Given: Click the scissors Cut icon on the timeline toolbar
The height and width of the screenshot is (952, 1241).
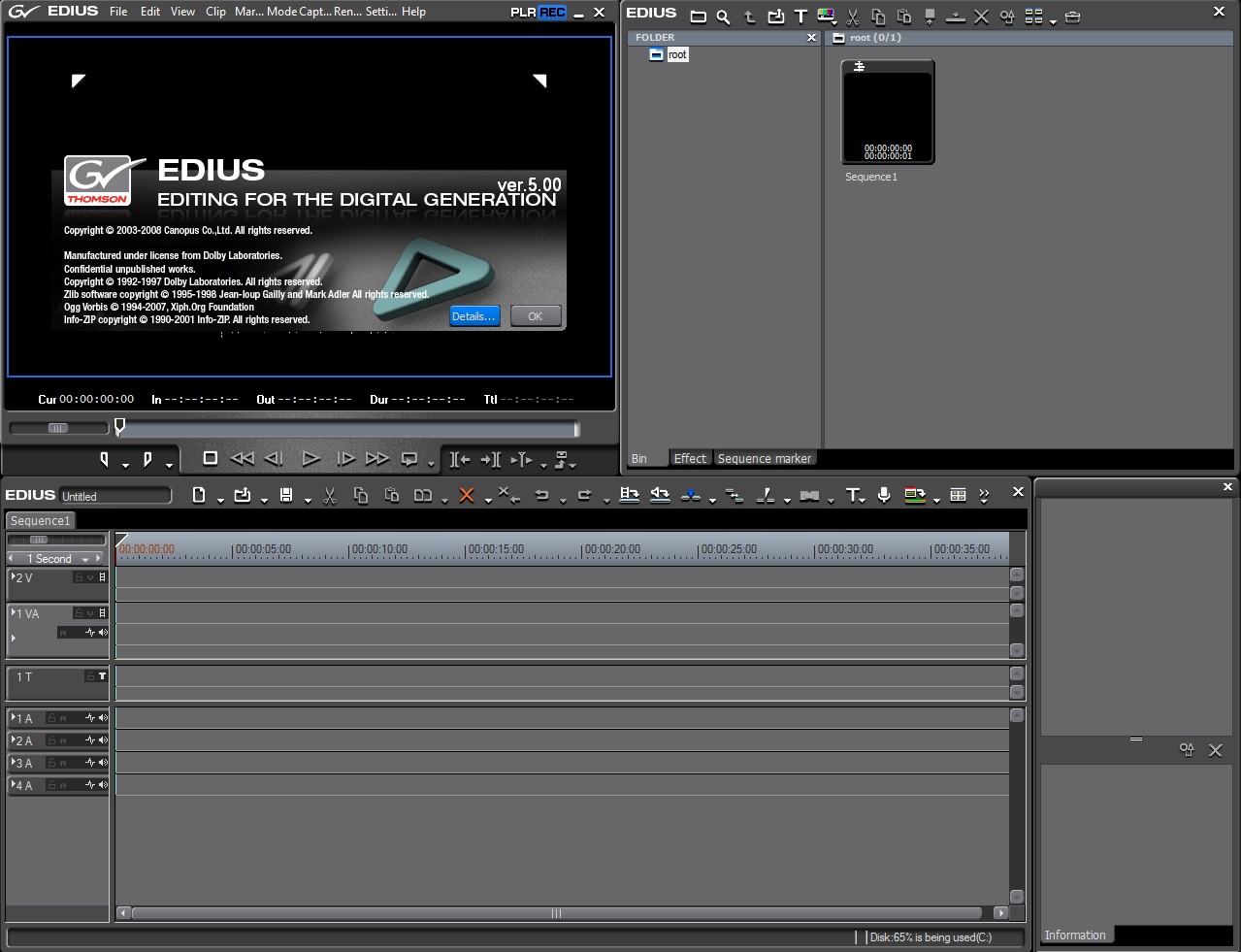Looking at the screenshot, I should (x=330, y=495).
